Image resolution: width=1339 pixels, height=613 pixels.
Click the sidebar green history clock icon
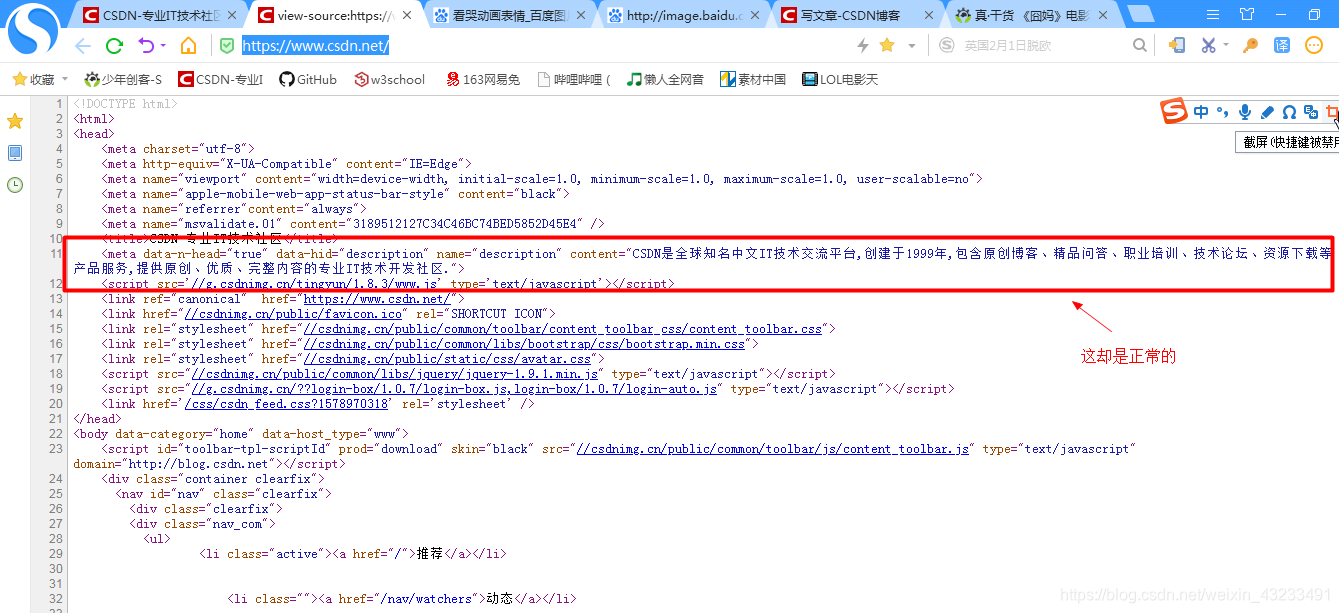coord(15,185)
